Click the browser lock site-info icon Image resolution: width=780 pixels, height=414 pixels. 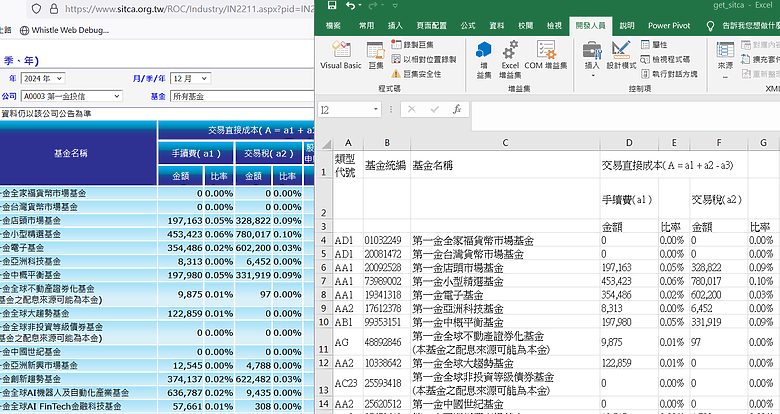pos(54,9)
